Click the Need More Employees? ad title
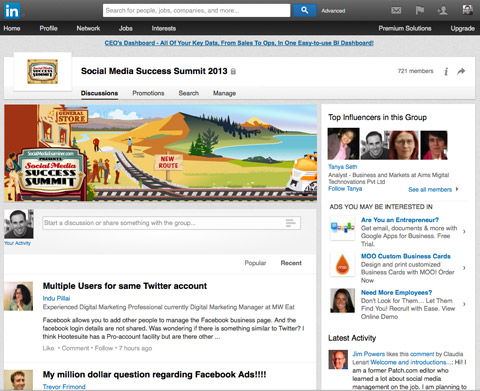The width and height of the screenshot is (480, 391). [x=396, y=292]
